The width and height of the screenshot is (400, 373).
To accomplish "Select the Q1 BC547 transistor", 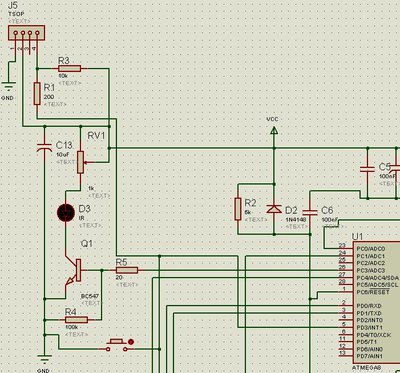I will tap(74, 272).
